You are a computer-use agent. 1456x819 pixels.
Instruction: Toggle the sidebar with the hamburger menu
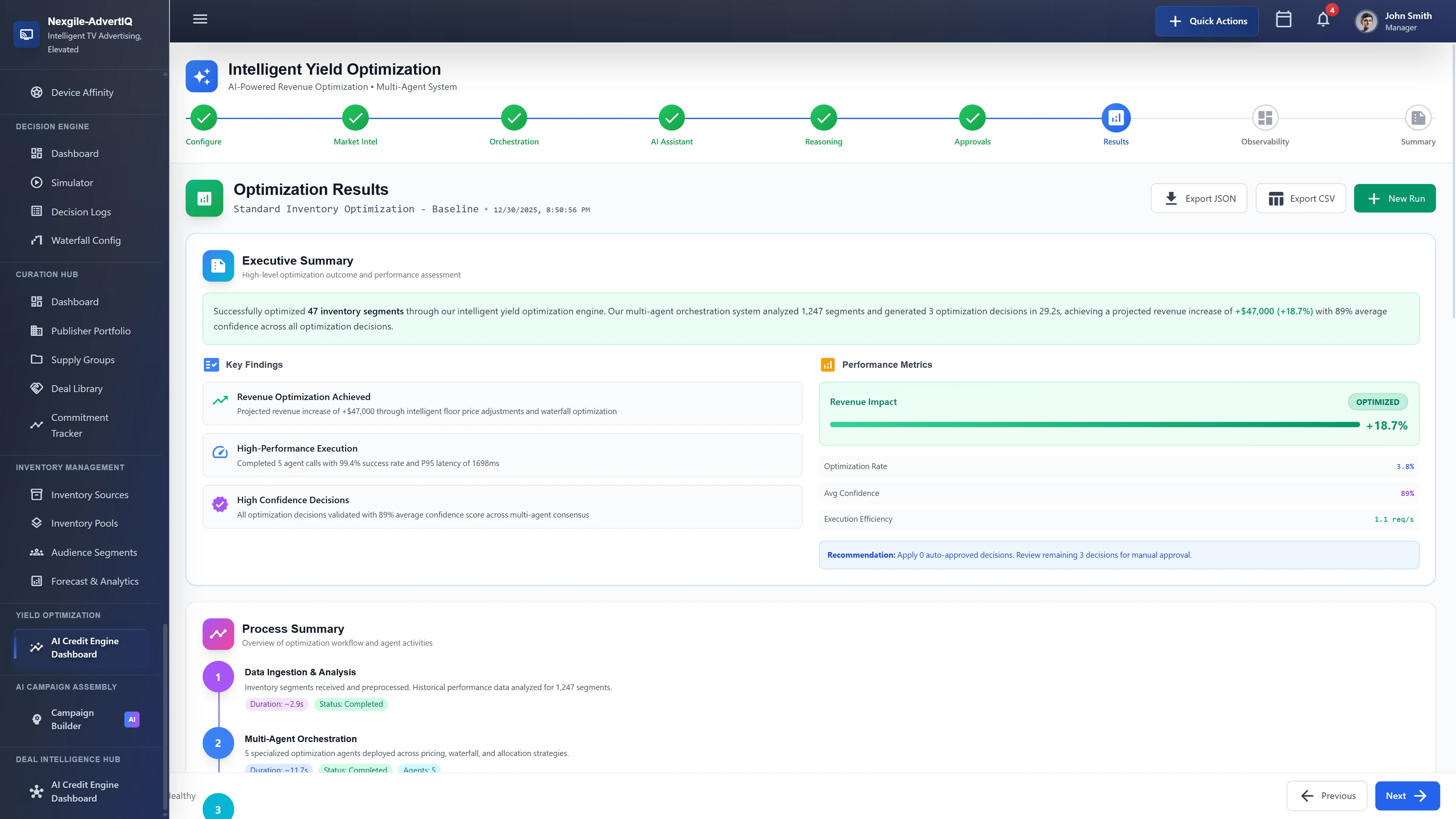199,19
